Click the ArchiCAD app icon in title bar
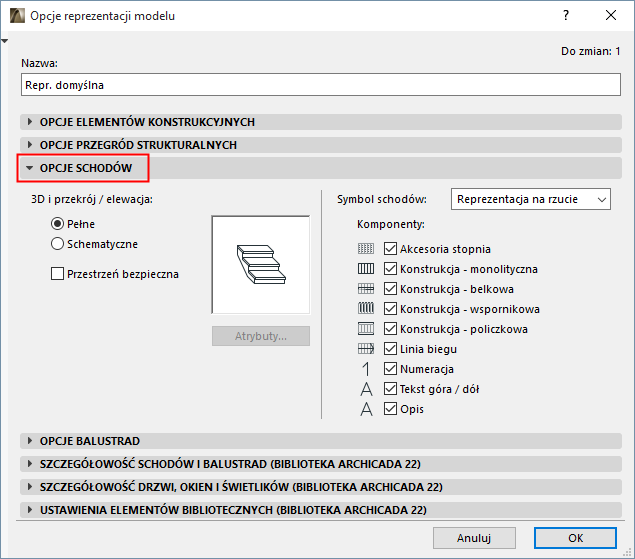Image resolution: width=635 pixels, height=559 pixels. pos(17,16)
